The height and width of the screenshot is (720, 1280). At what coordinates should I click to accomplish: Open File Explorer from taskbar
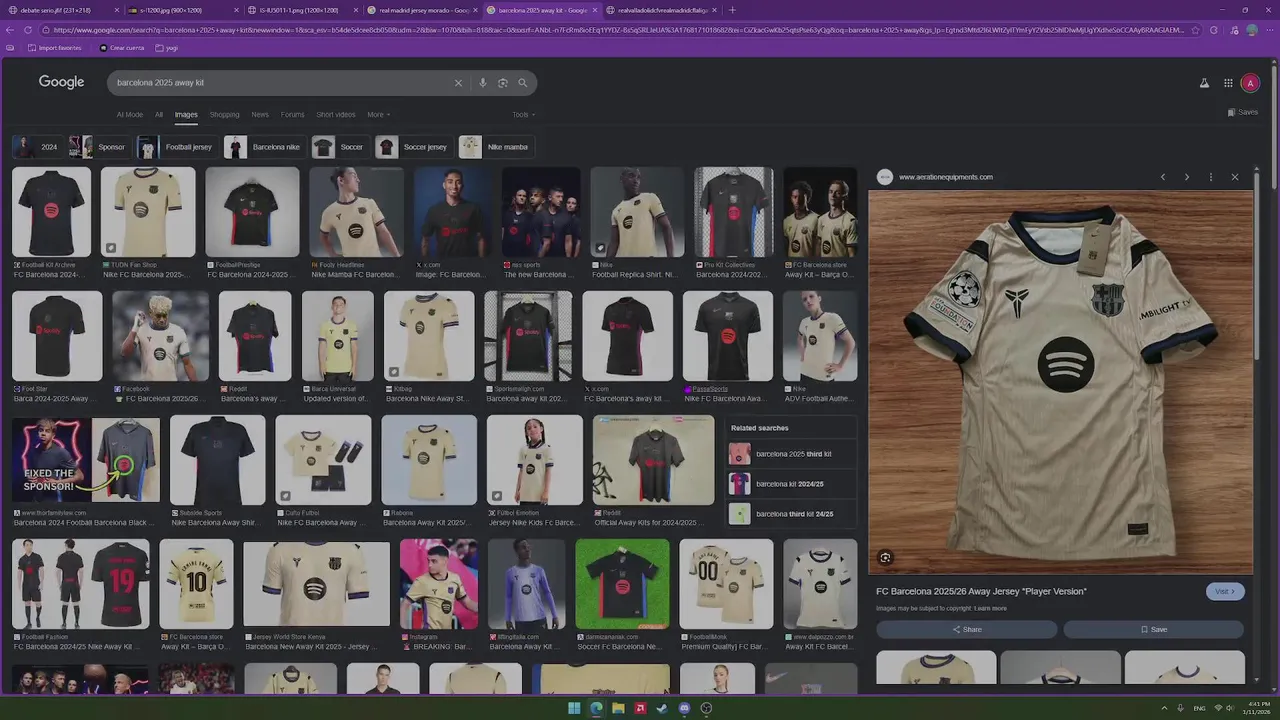pos(618,708)
